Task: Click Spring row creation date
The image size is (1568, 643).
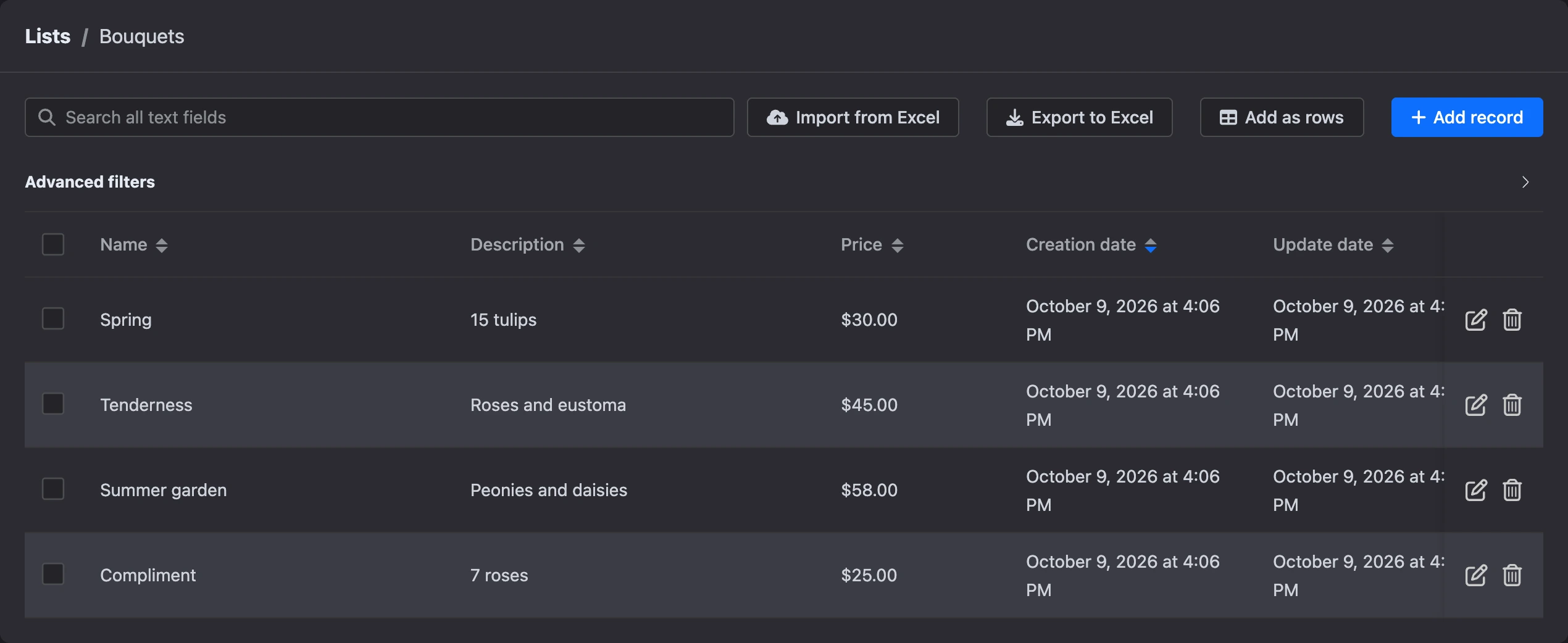Action: tap(1123, 320)
